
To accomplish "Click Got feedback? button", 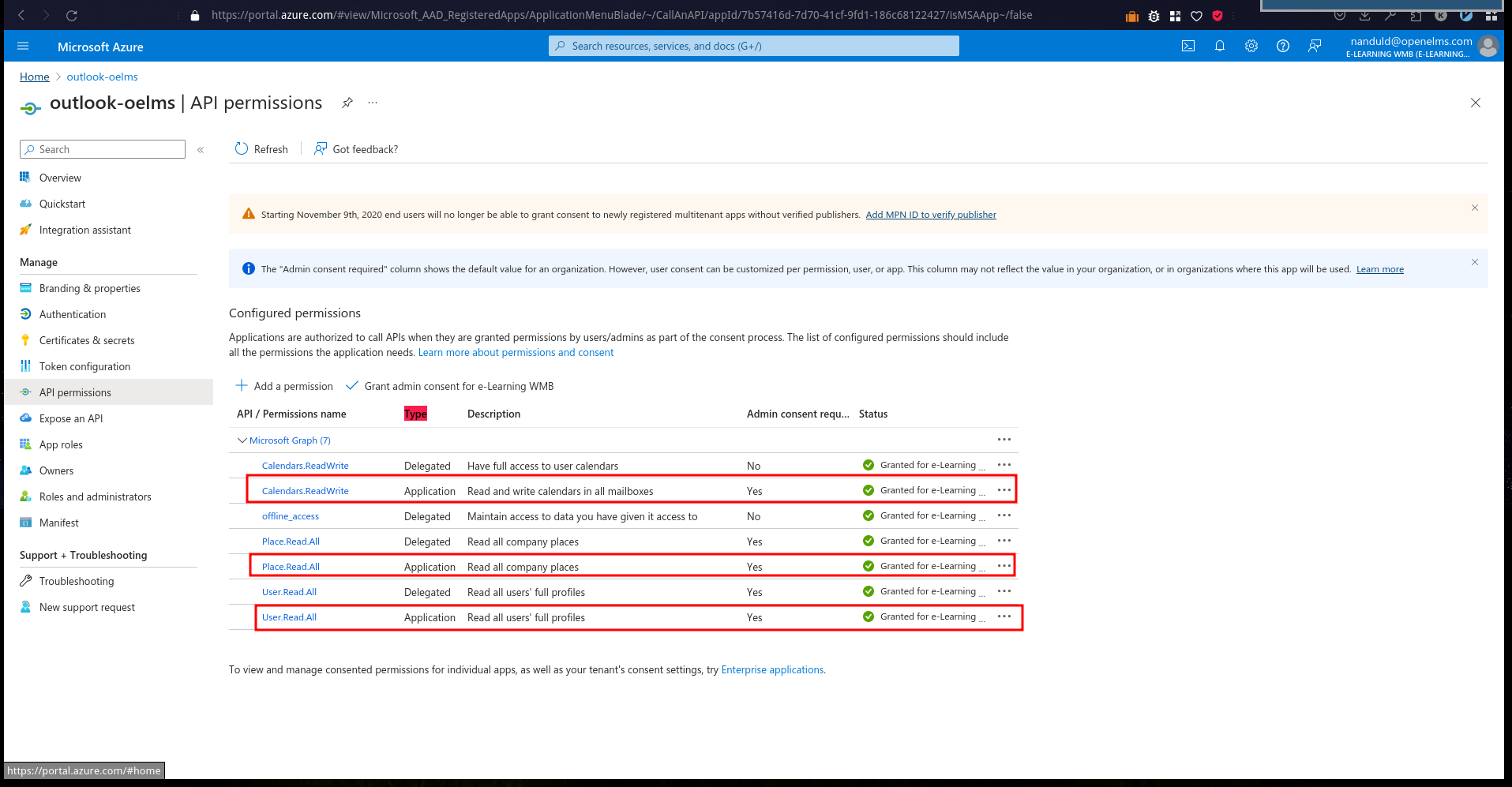I will [356, 149].
